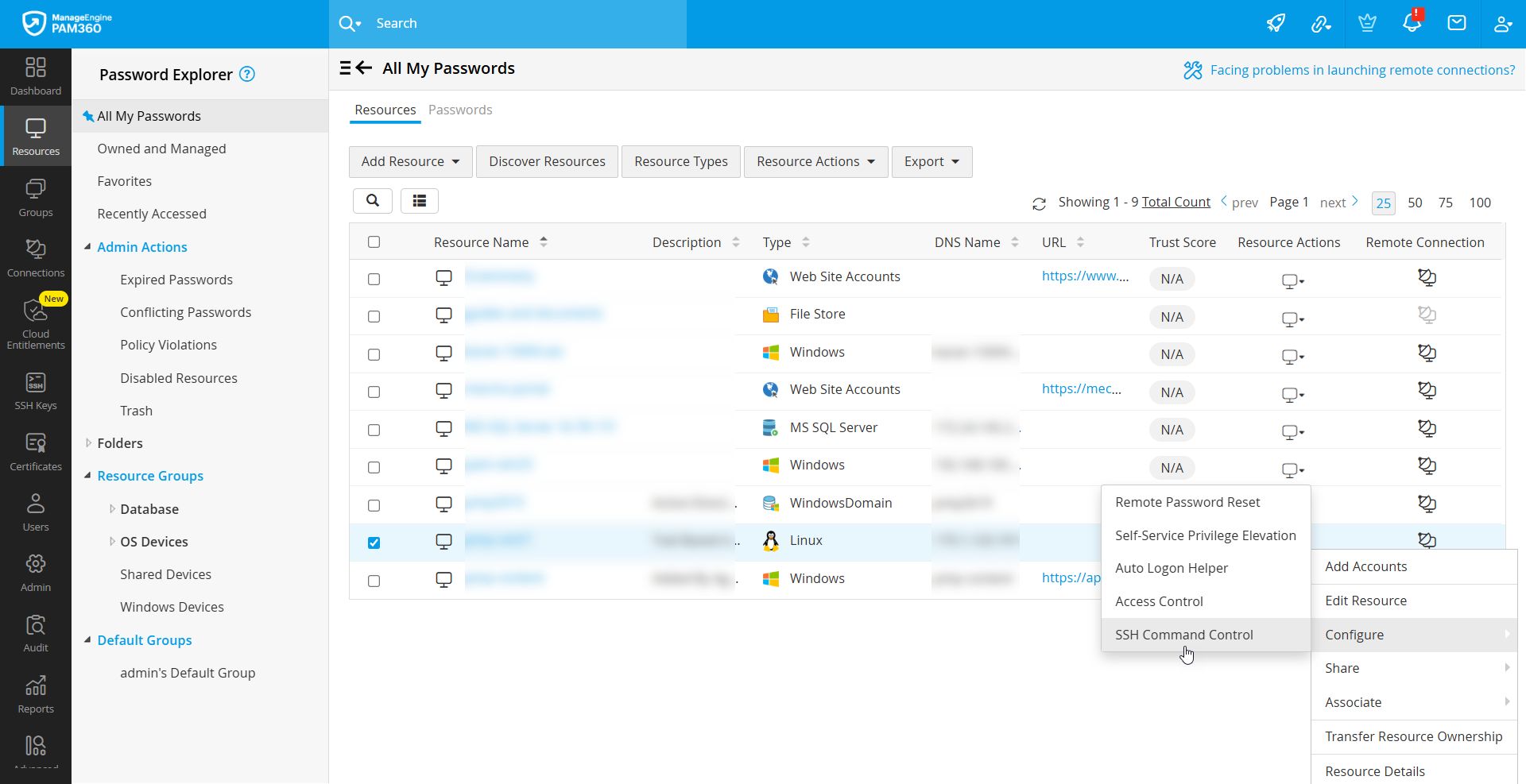Refresh the resource list
This screenshot has width=1526, height=784.
coord(1039,204)
